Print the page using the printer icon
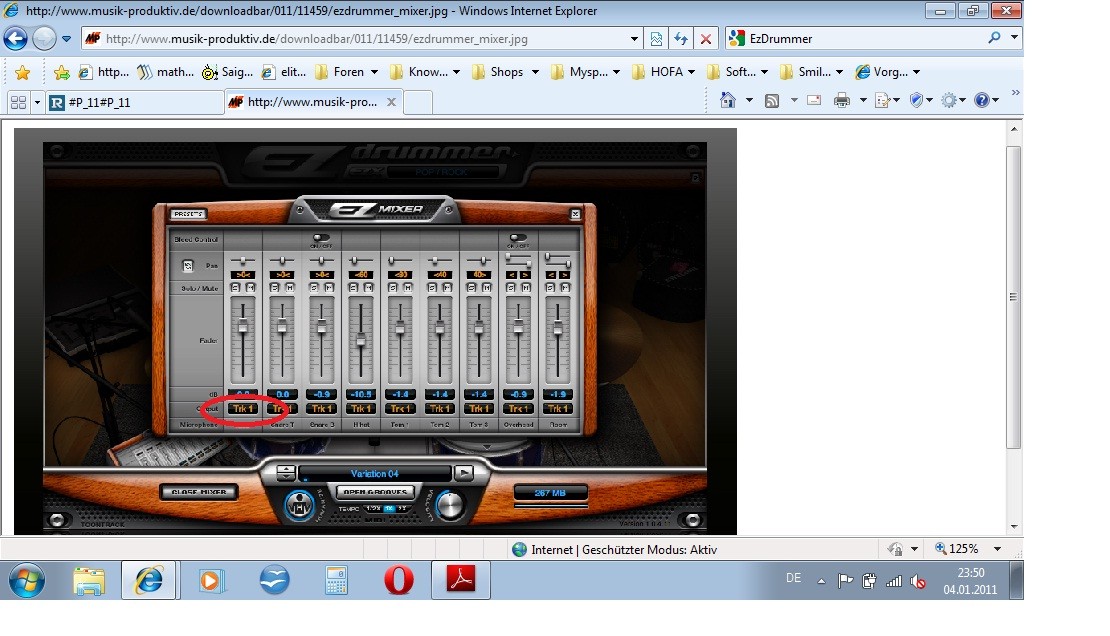Image resolution: width=1110 pixels, height=636 pixels. [x=842, y=101]
